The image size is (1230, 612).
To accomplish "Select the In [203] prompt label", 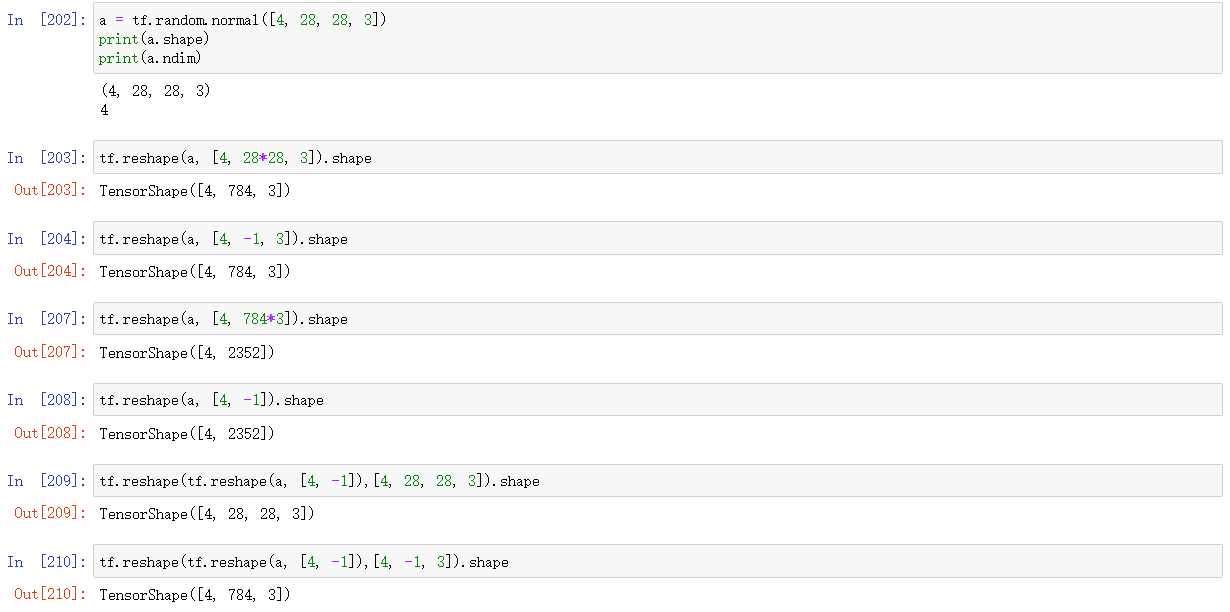I will click(47, 158).
